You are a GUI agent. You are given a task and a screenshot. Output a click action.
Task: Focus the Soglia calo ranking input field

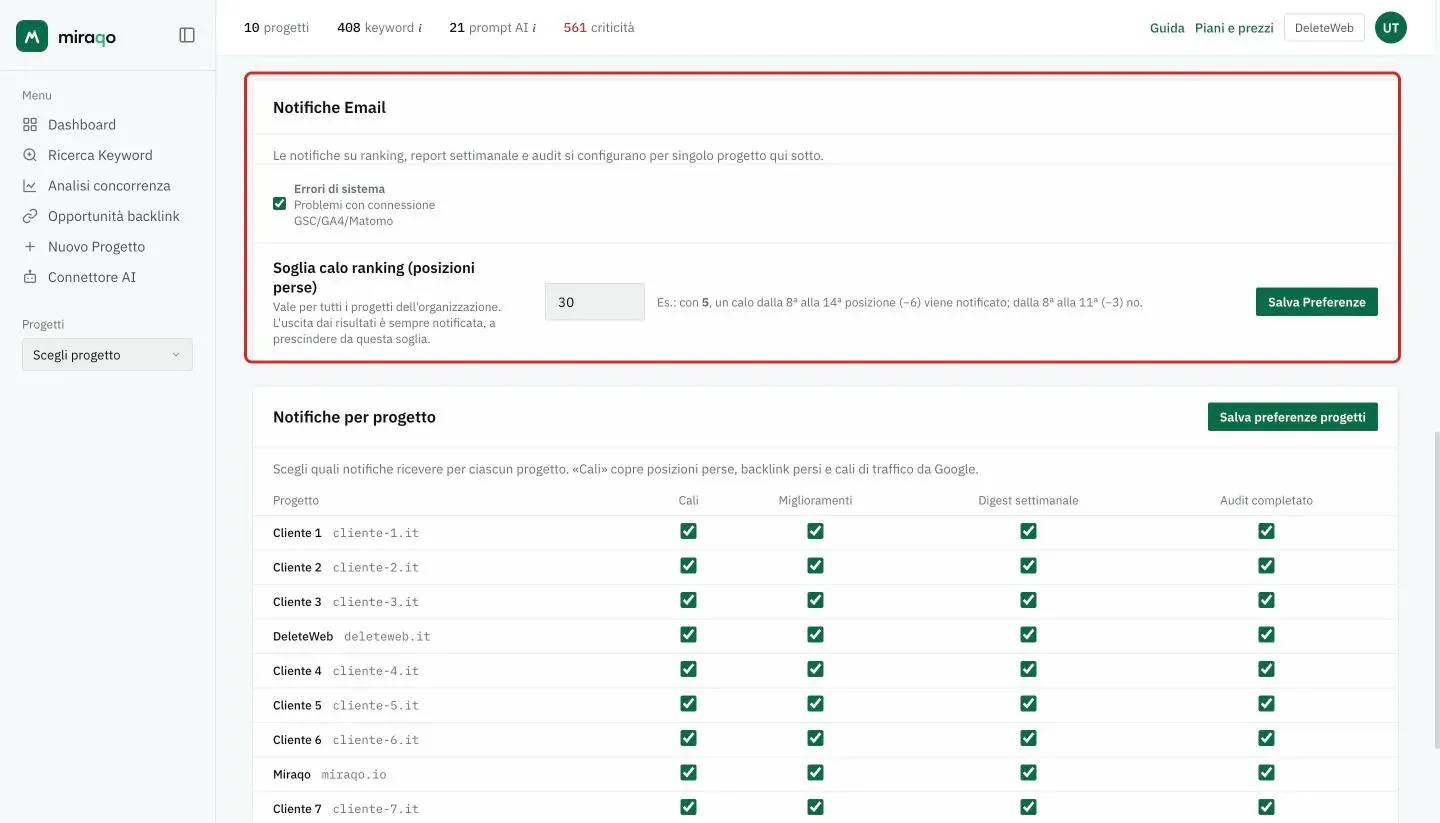pos(594,302)
